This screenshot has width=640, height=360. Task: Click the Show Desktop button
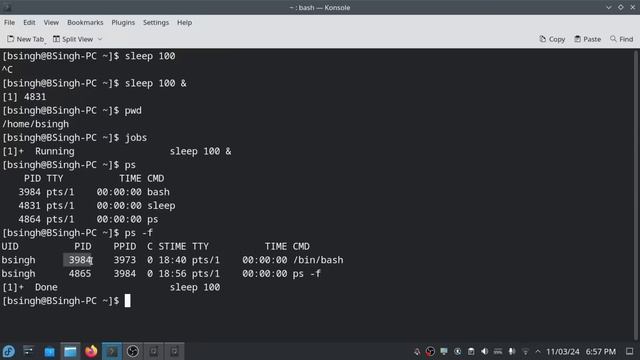[629, 351]
